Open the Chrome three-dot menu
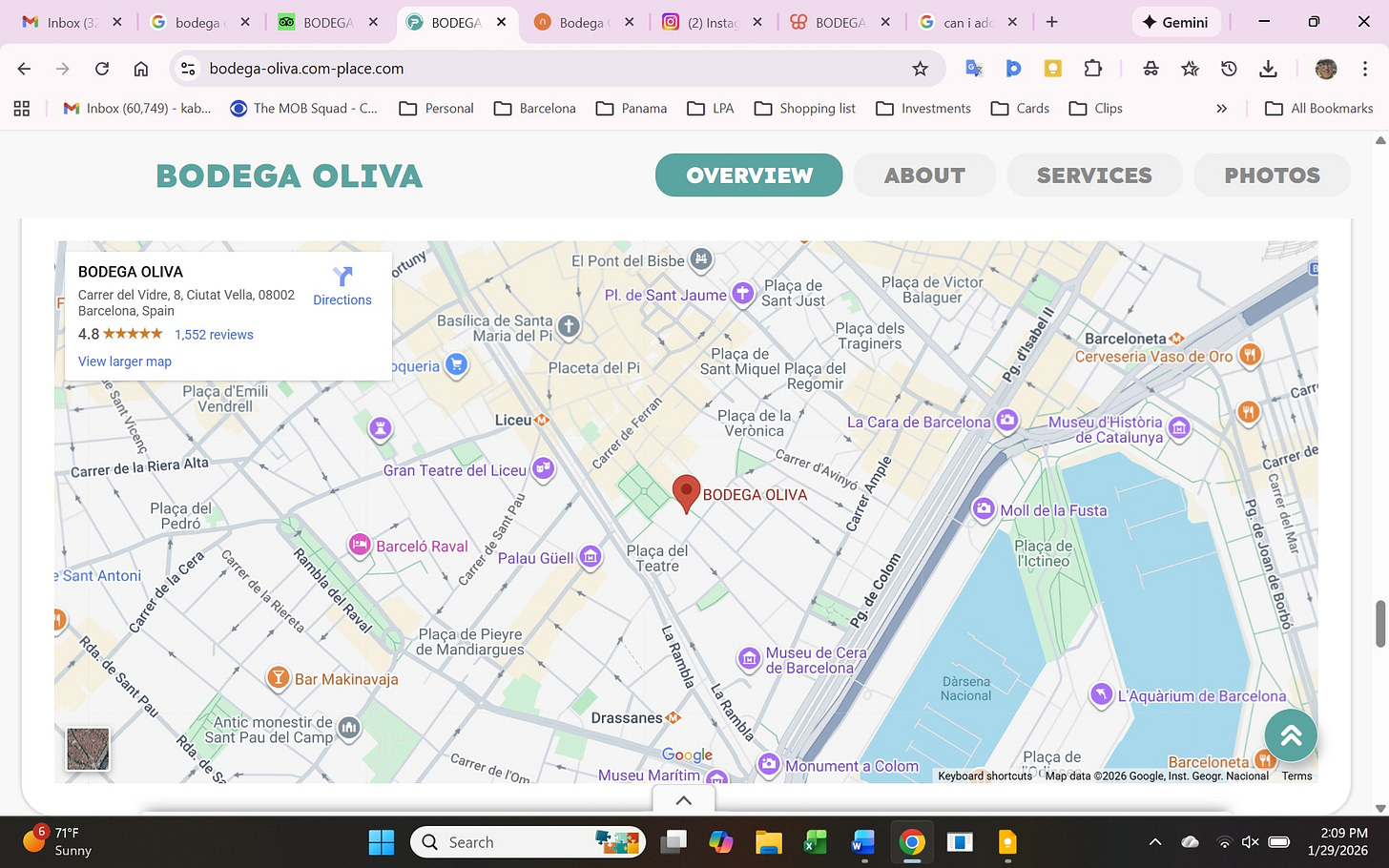This screenshot has width=1389, height=868. (x=1365, y=69)
